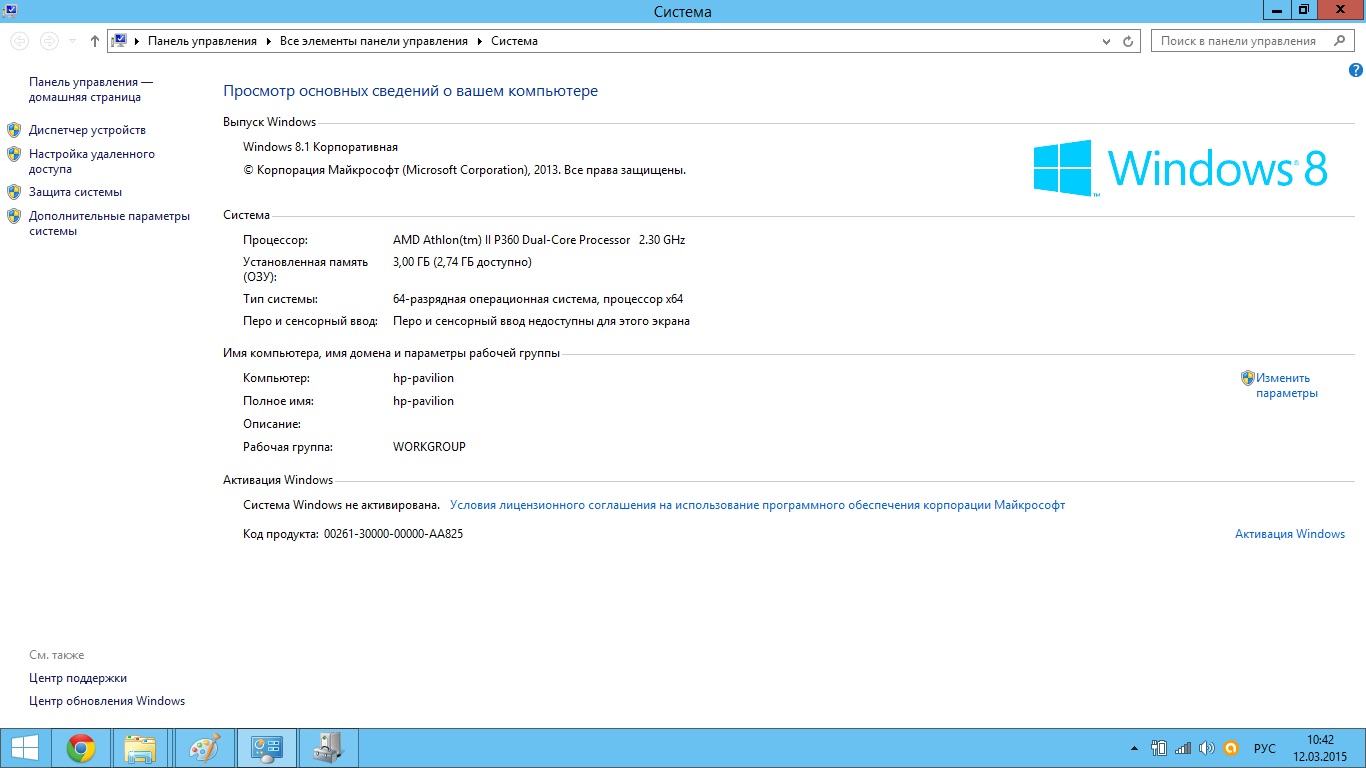1366x768 pixels.
Task: Click the processor value AMD Athlon(tm) II P360
Action: (539, 240)
